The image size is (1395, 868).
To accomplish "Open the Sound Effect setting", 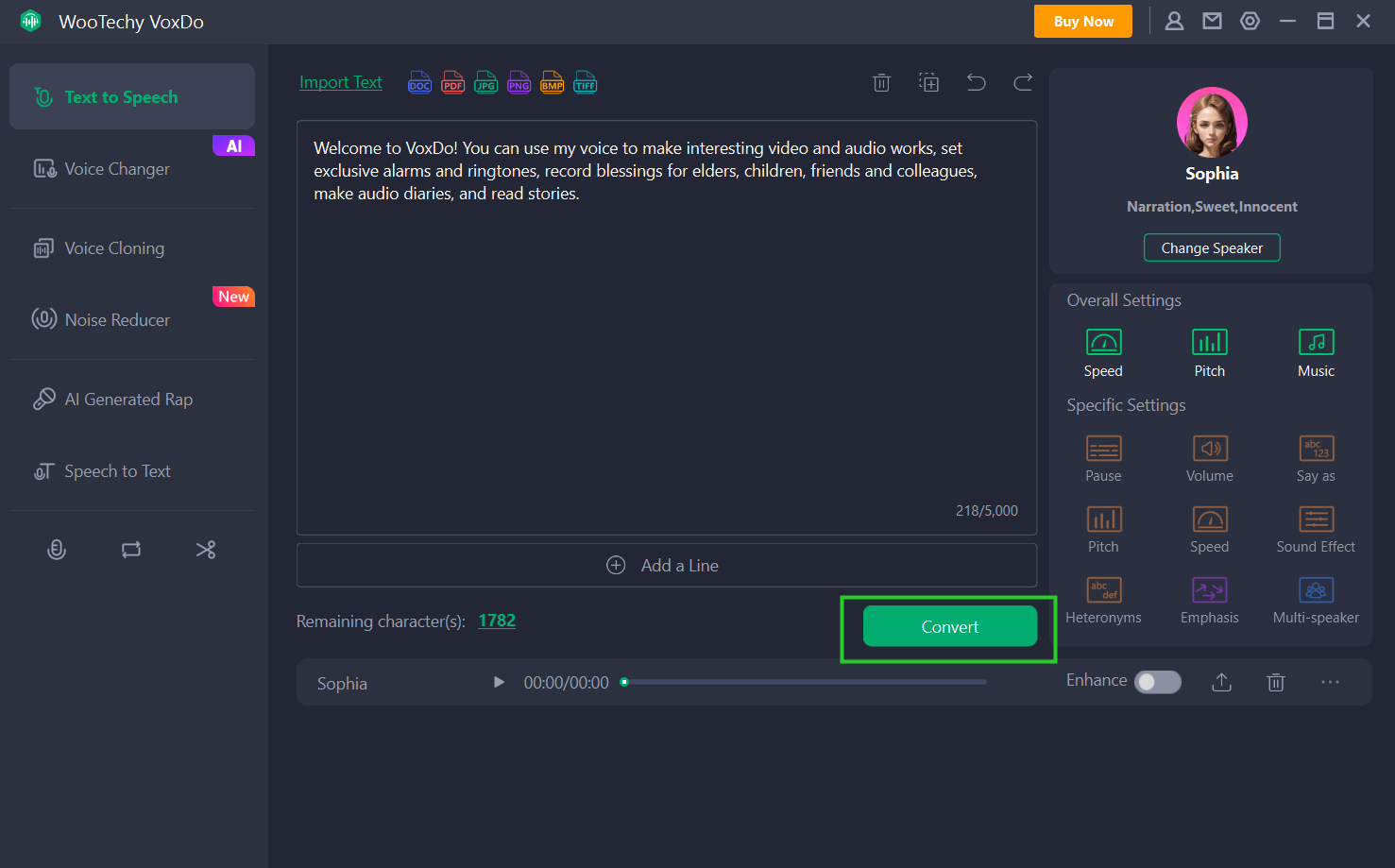I will 1316,527.
